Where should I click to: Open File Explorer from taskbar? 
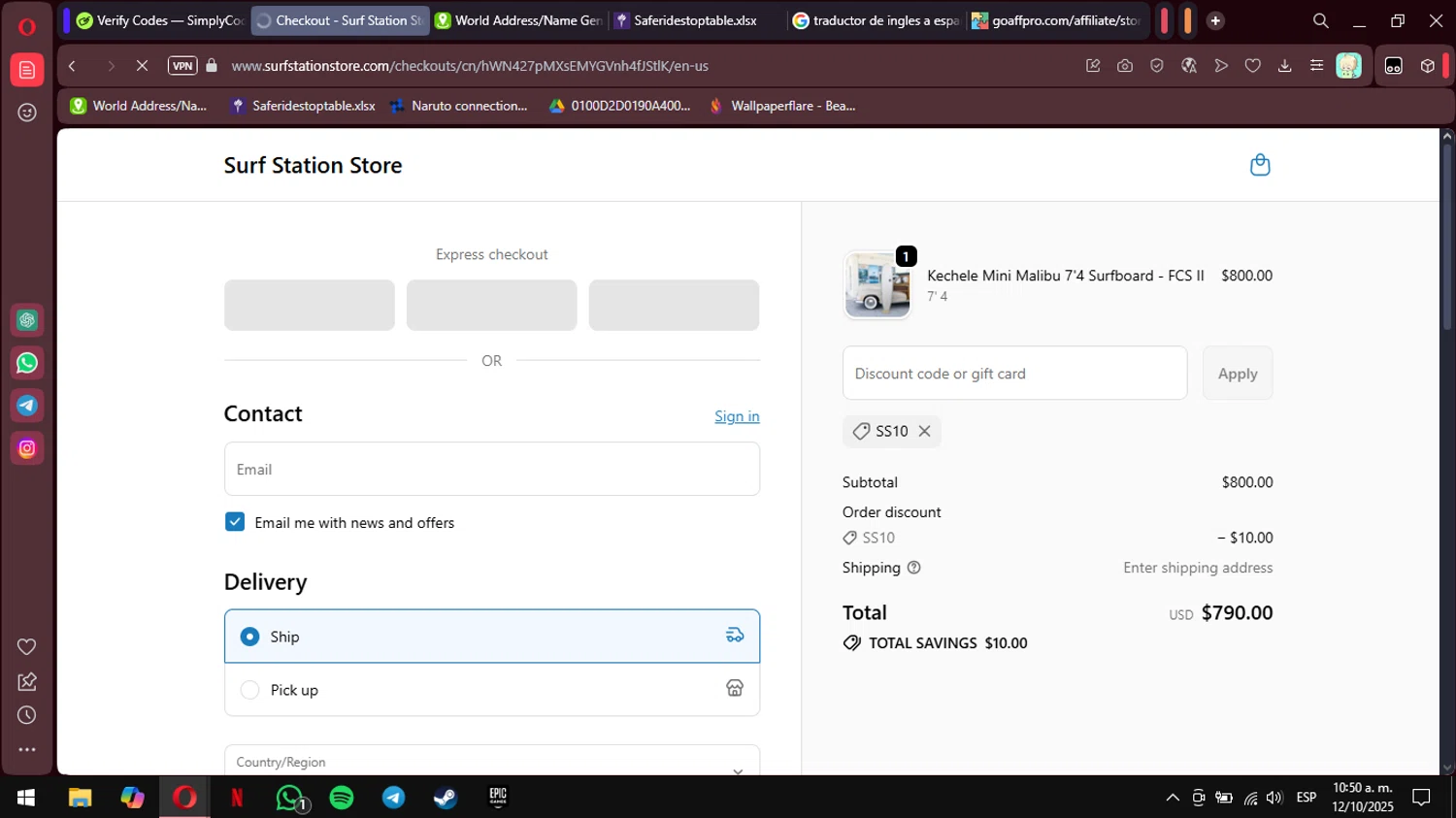(x=80, y=798)
